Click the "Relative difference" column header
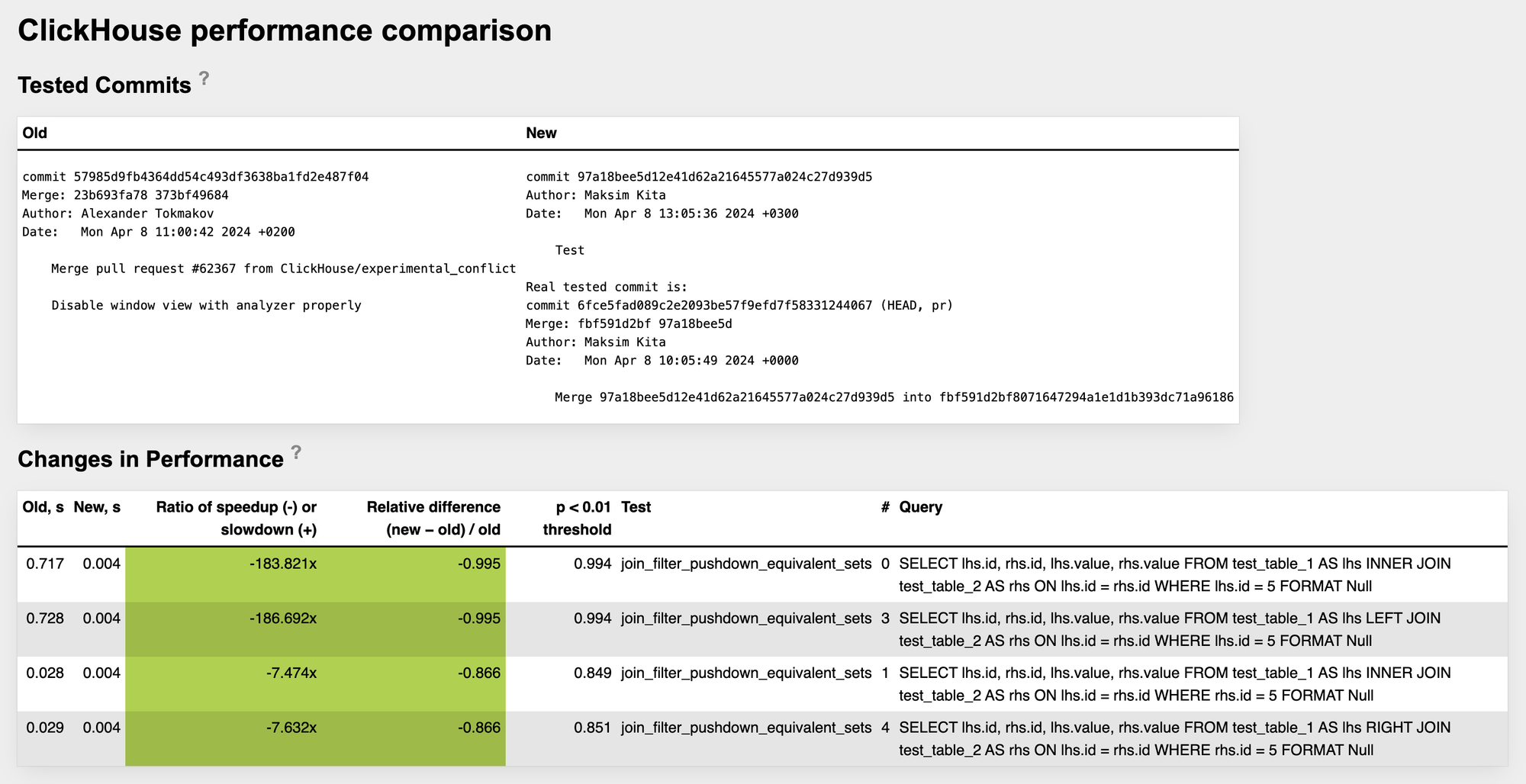 [x=433, y=518]
